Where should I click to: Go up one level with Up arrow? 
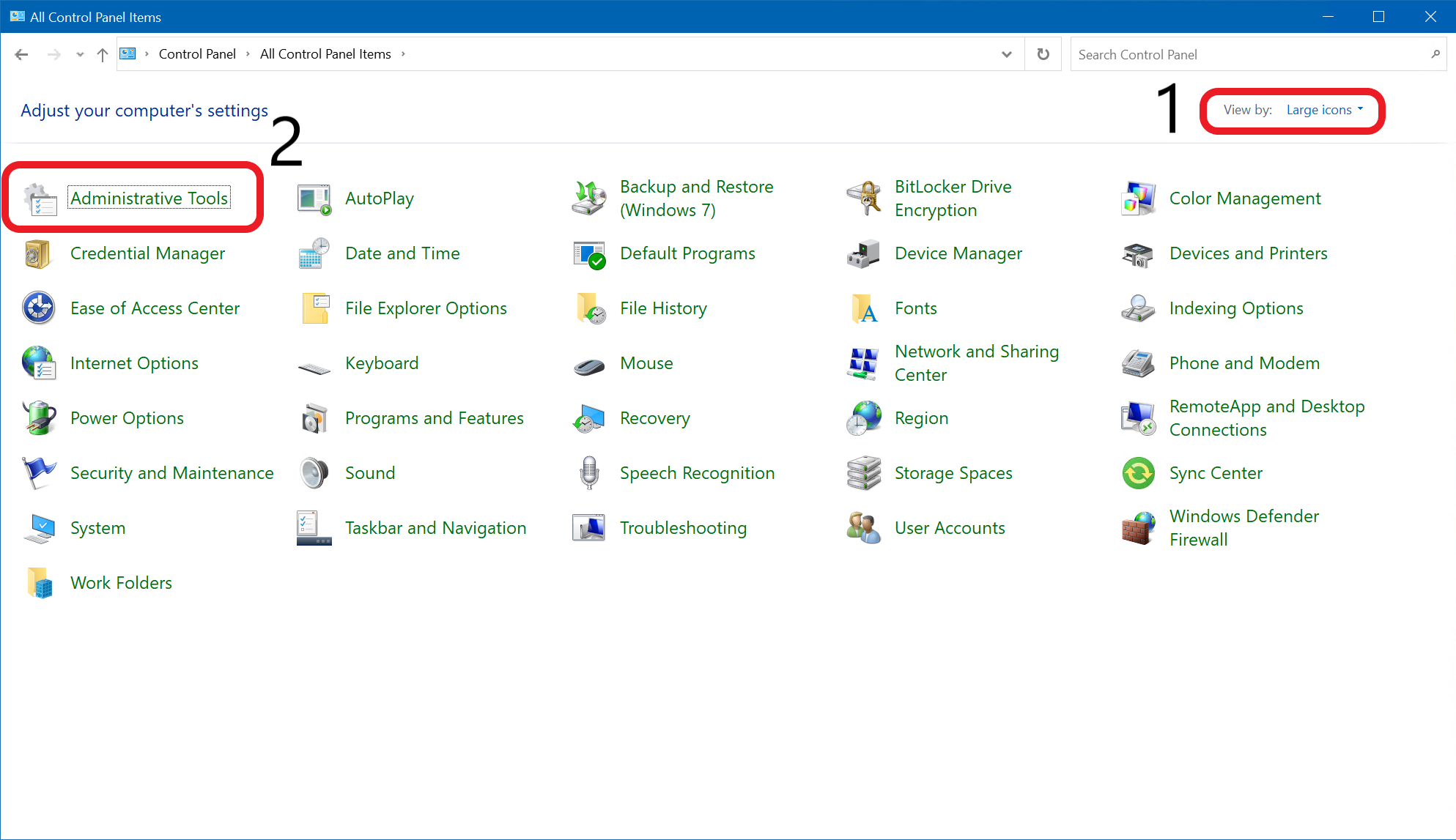coord(103,54)
